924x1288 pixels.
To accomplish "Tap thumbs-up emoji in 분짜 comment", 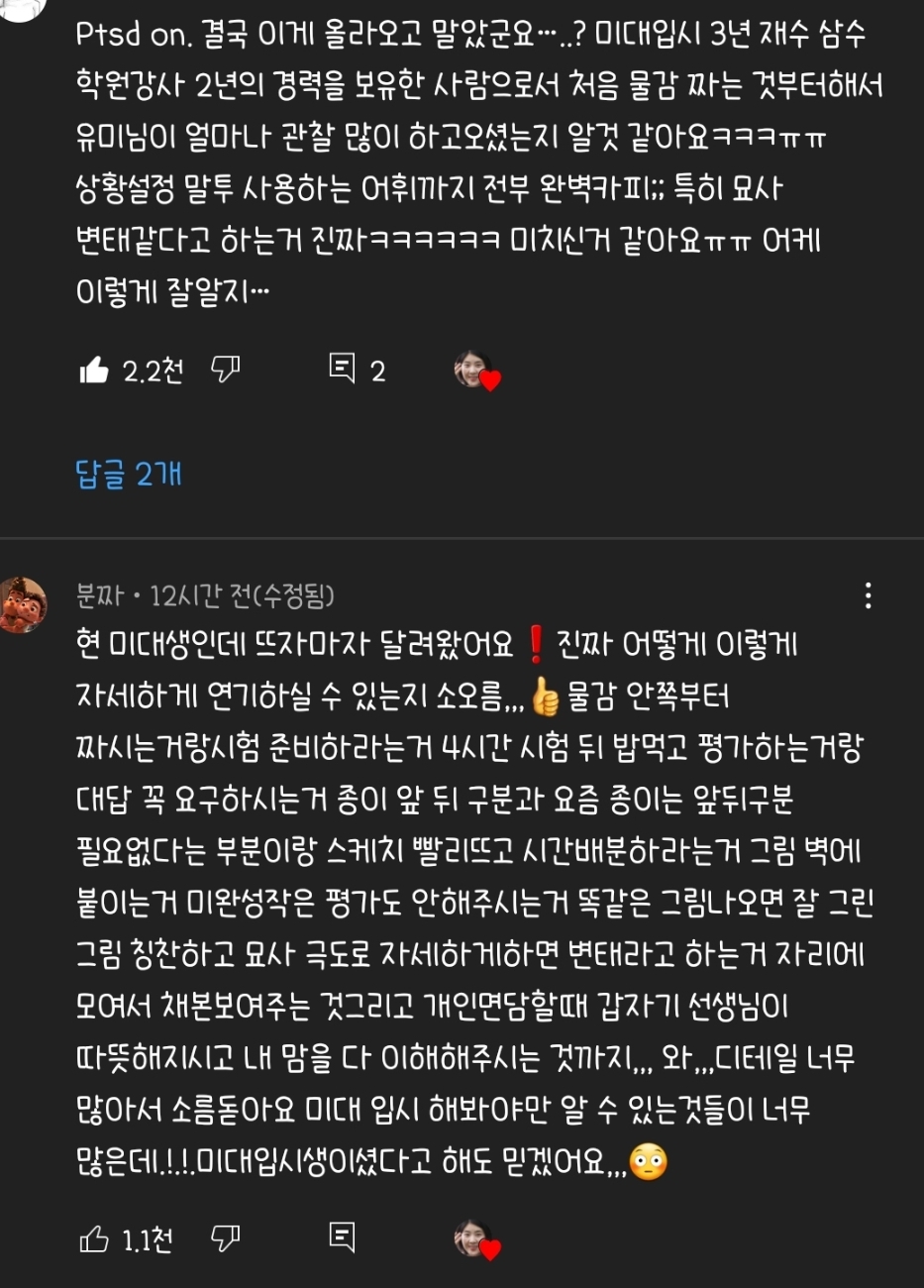I will pos(545,698).
